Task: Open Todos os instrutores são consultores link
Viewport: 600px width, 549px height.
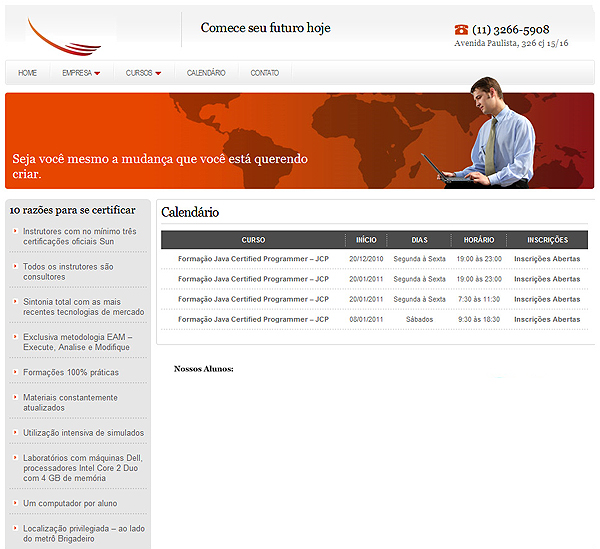Action: (68, 272)
